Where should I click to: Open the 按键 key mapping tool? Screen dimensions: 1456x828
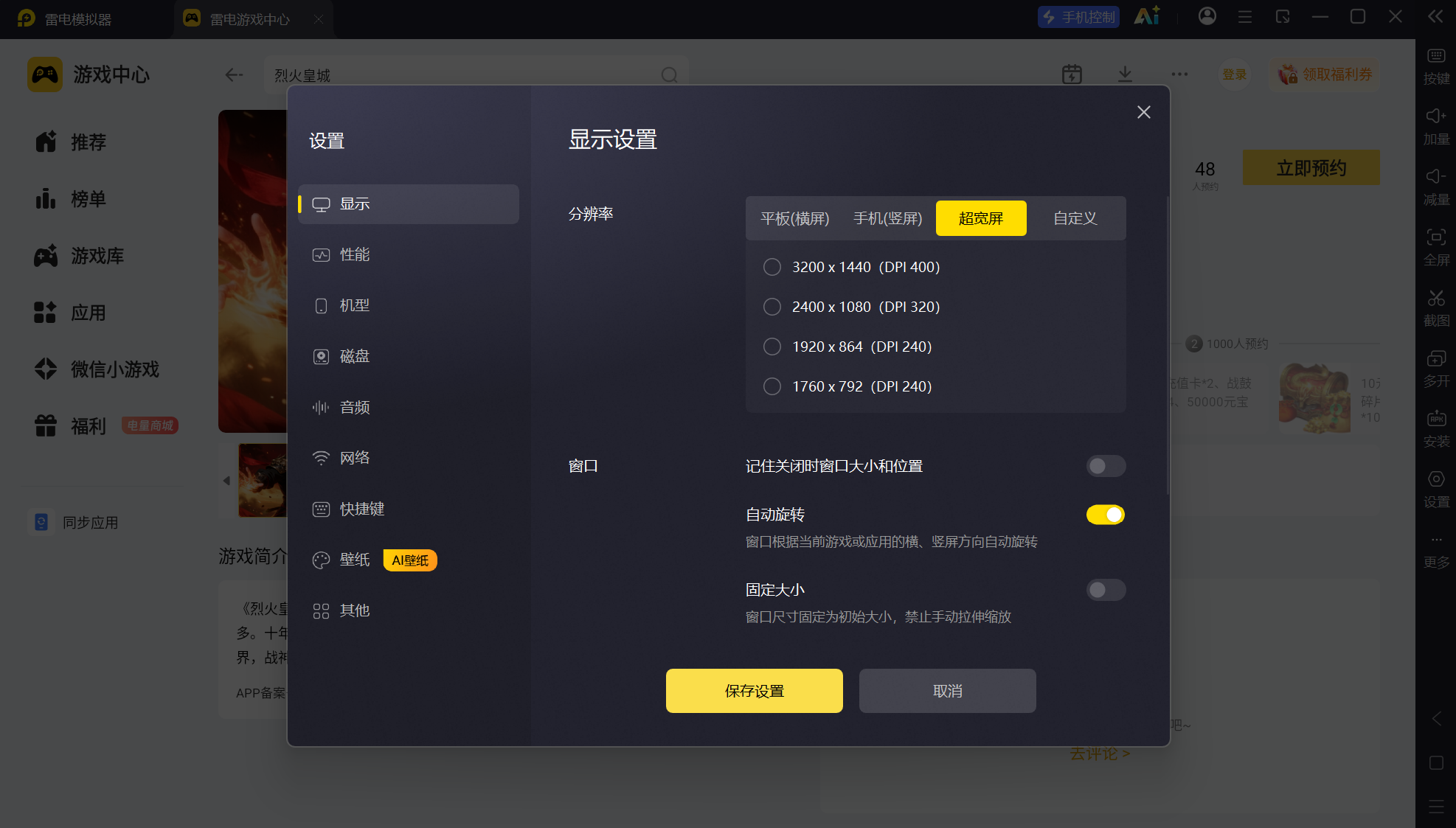pyautogui.click(x=1436, y=66)
